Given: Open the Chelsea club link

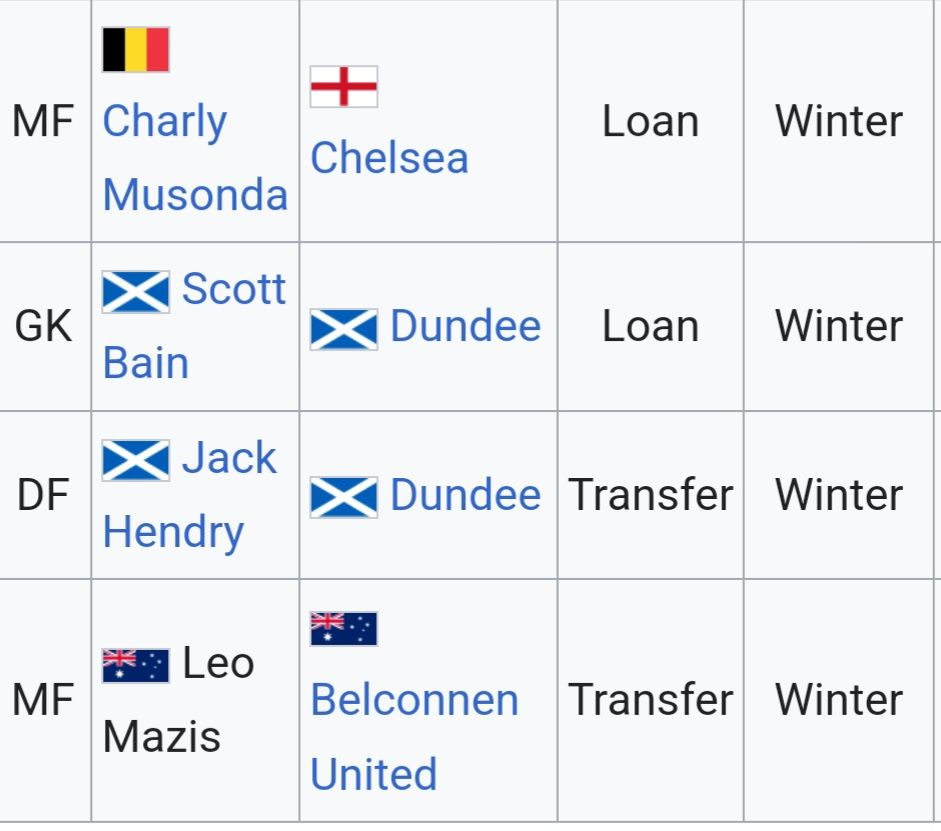Looking at the screenshot, I should (x=389, y=158).
